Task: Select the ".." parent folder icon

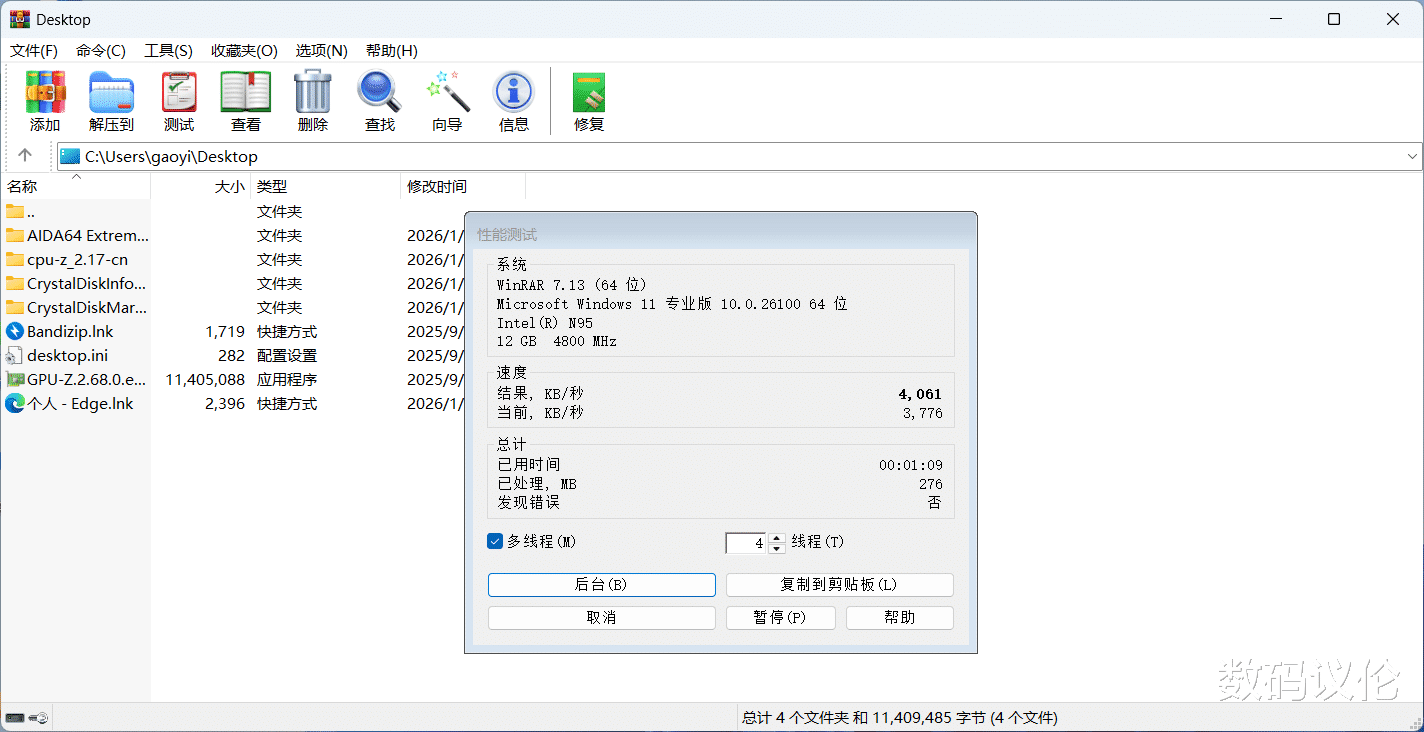Action: (x=14, y=211)
